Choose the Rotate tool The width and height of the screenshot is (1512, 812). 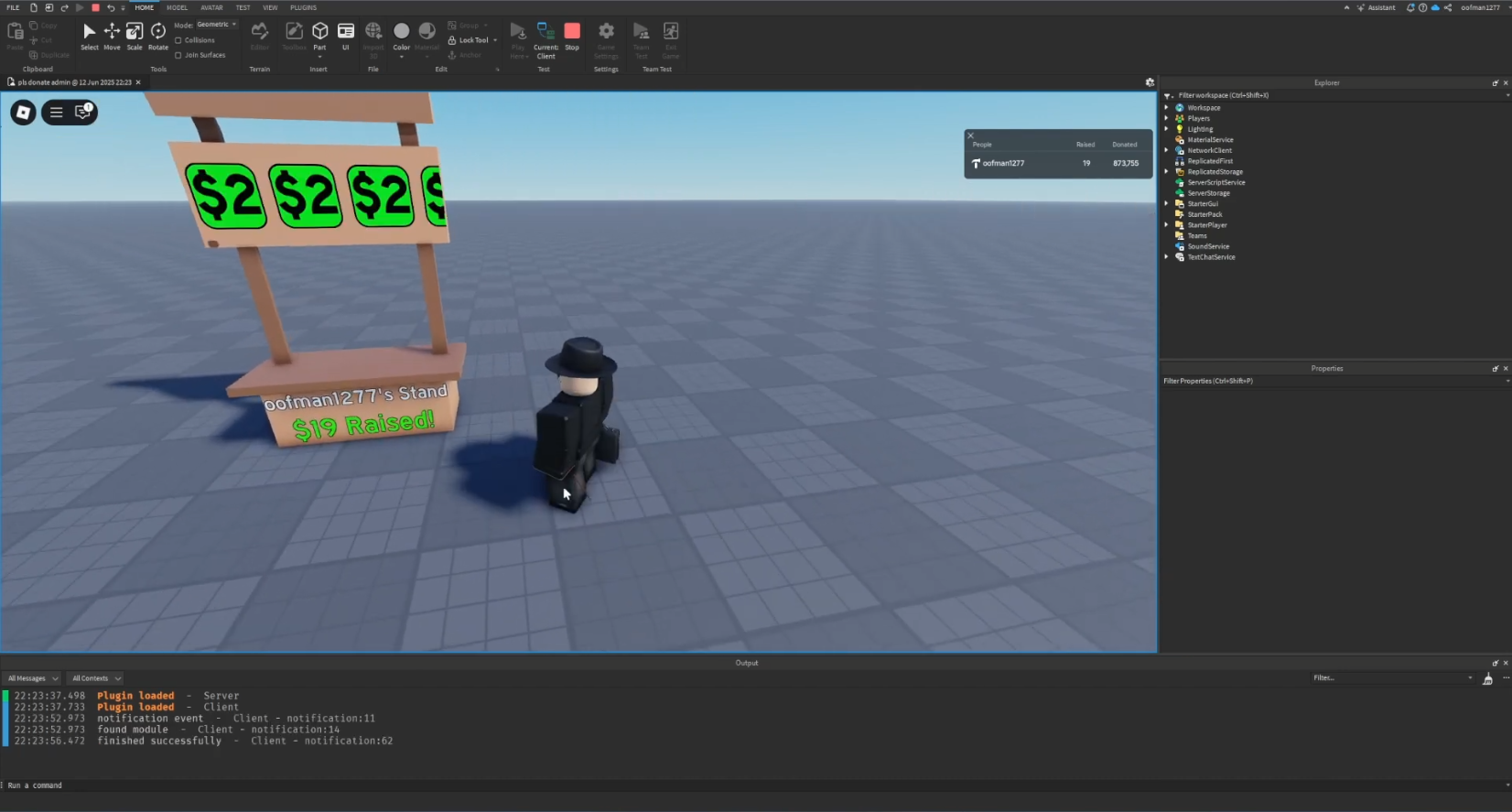(158, 35)
